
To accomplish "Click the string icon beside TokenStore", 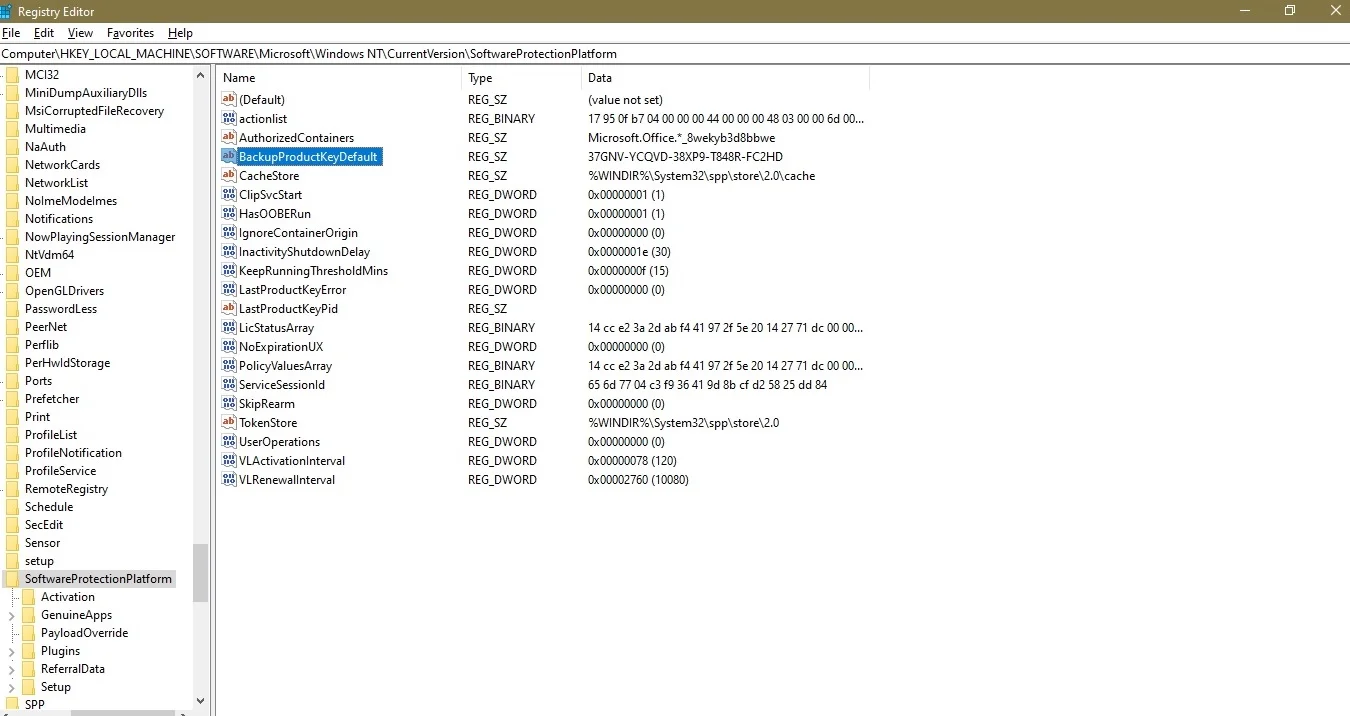I will 228,422.
